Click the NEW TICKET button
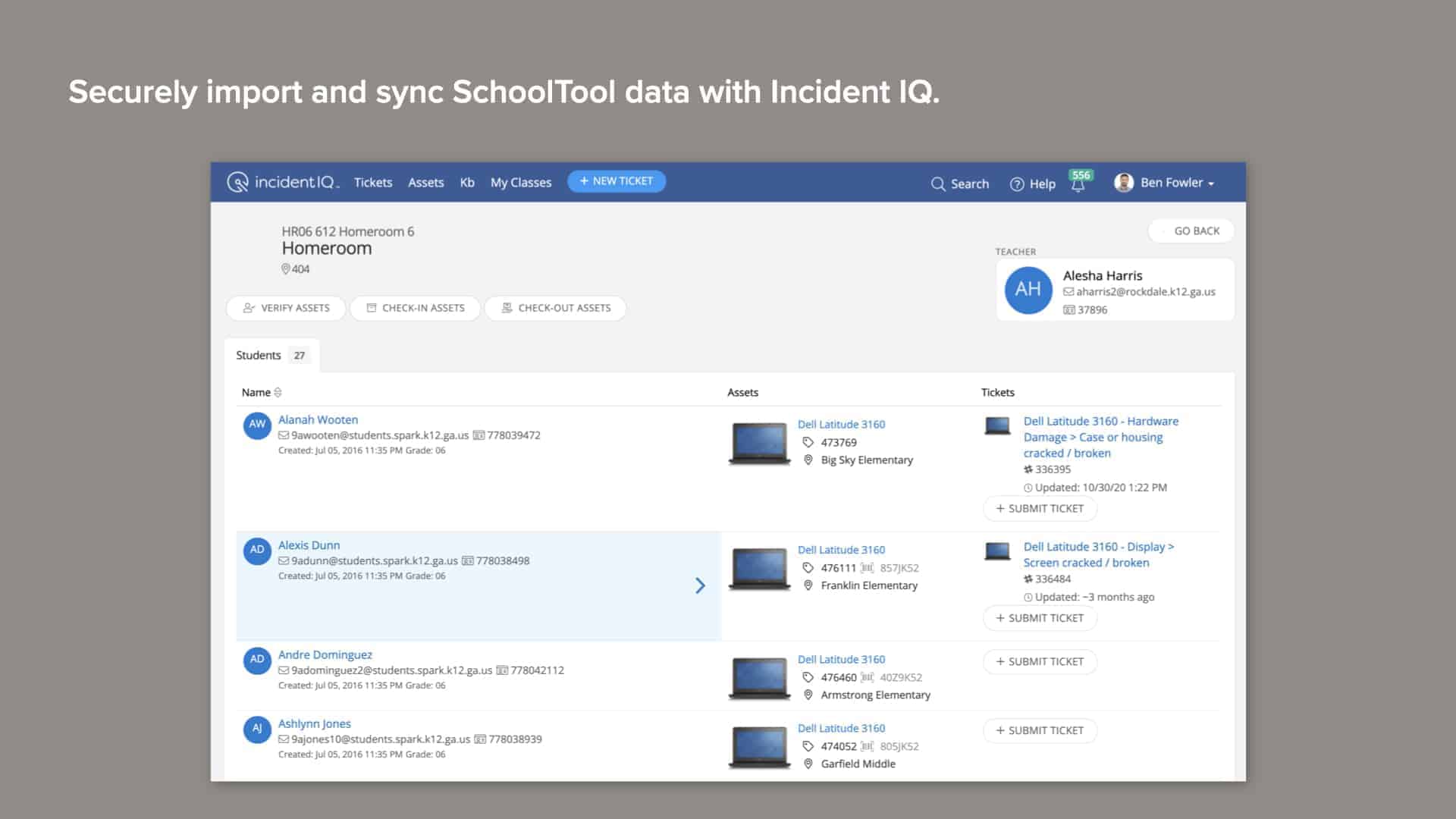This screenshot has height=819, width=1456. click(x=616, y=180)
